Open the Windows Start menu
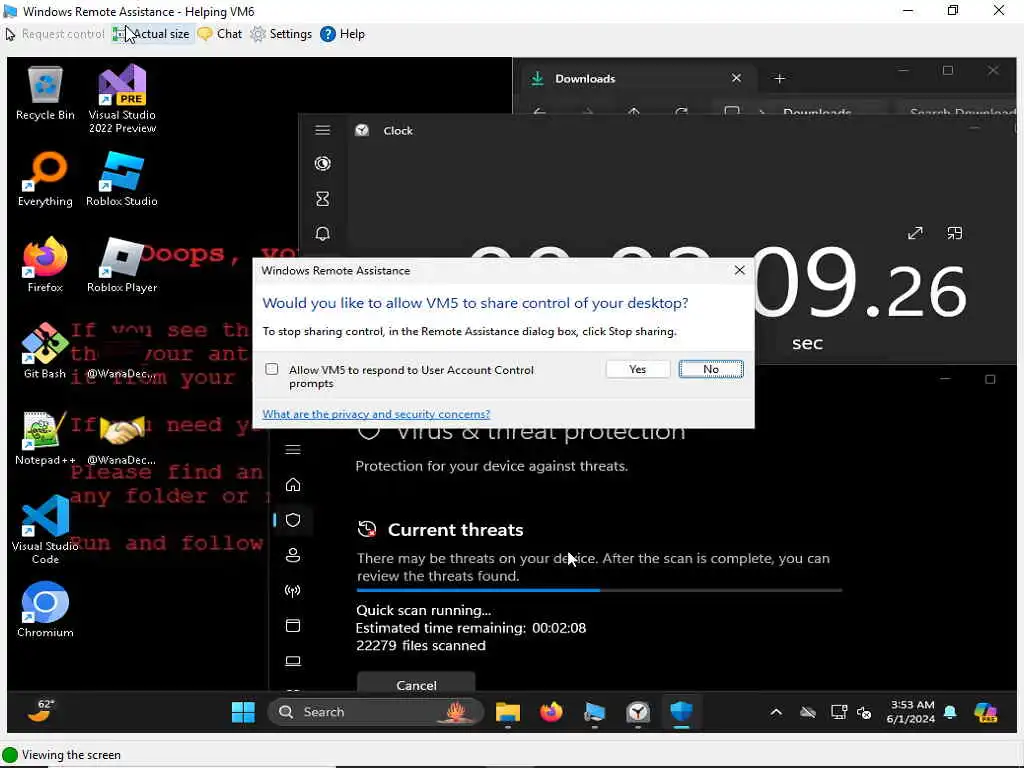The image size is (1024, 768). [x=244, y=712]
